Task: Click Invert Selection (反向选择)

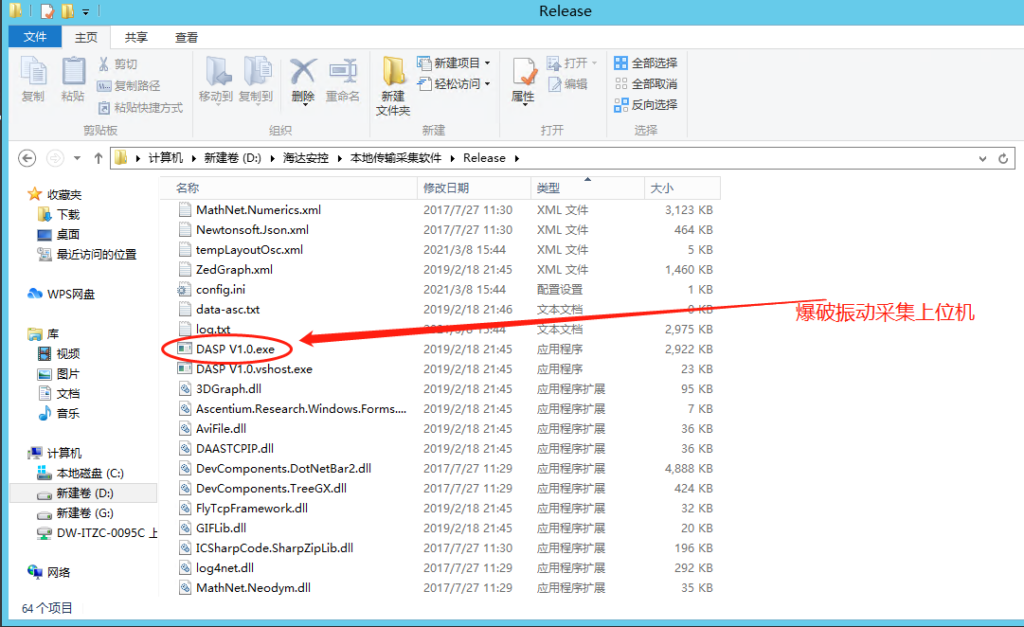Action: coord(645,104)
